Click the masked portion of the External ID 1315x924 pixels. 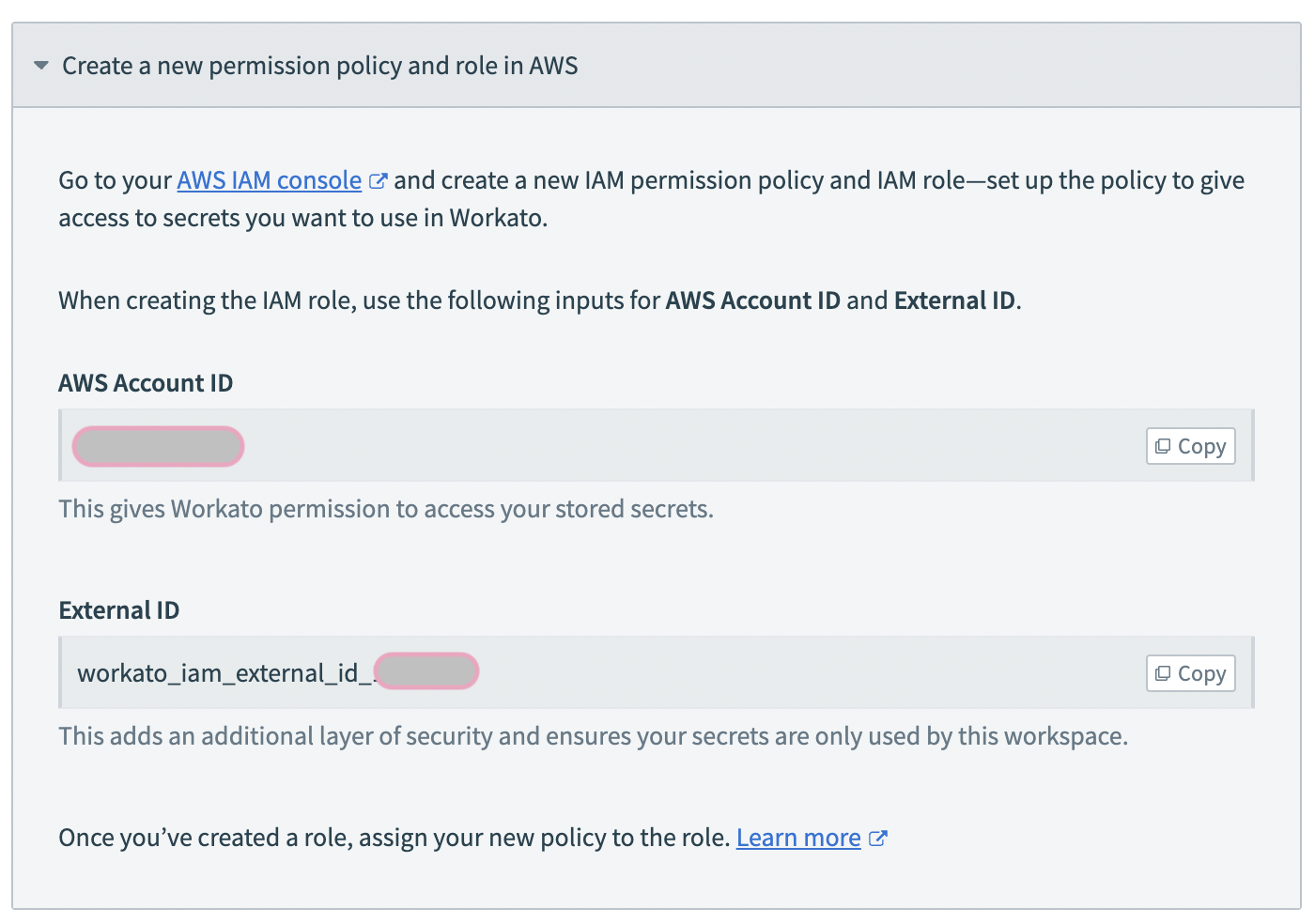(425, 671)
